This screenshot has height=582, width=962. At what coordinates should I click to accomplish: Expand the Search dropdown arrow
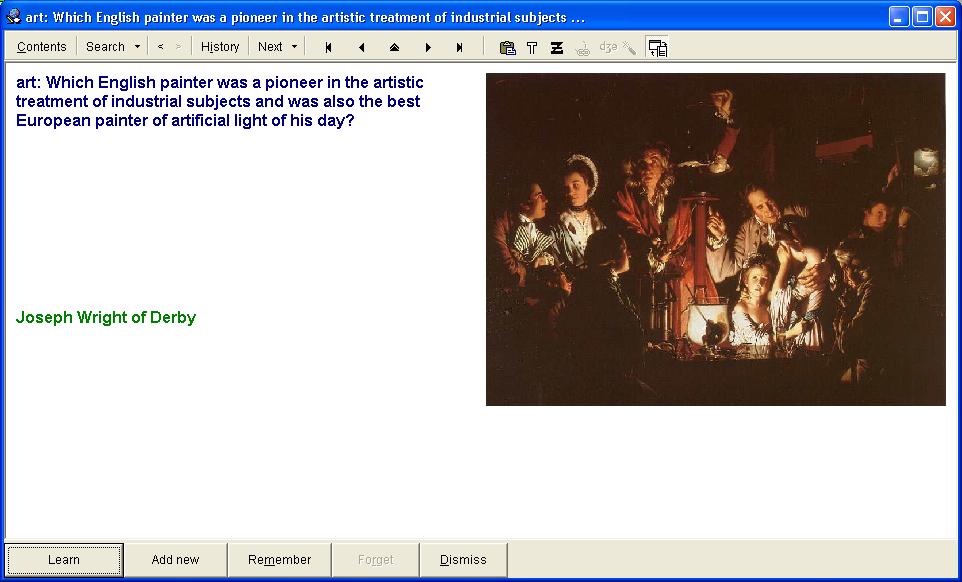[x=137, y=47]
